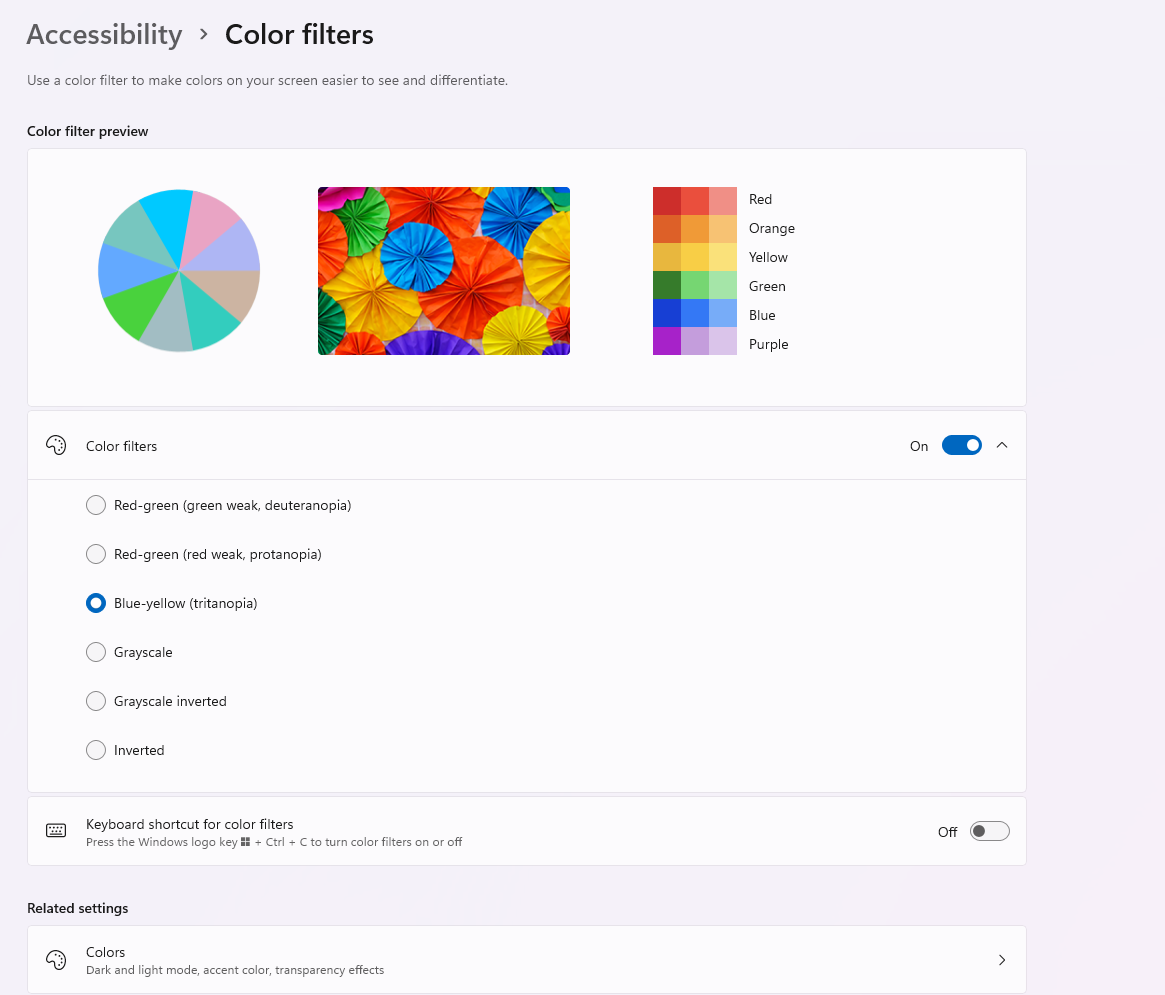
Task: Click the keyboard icon on the shortcut row
Action: click(55, 830)
